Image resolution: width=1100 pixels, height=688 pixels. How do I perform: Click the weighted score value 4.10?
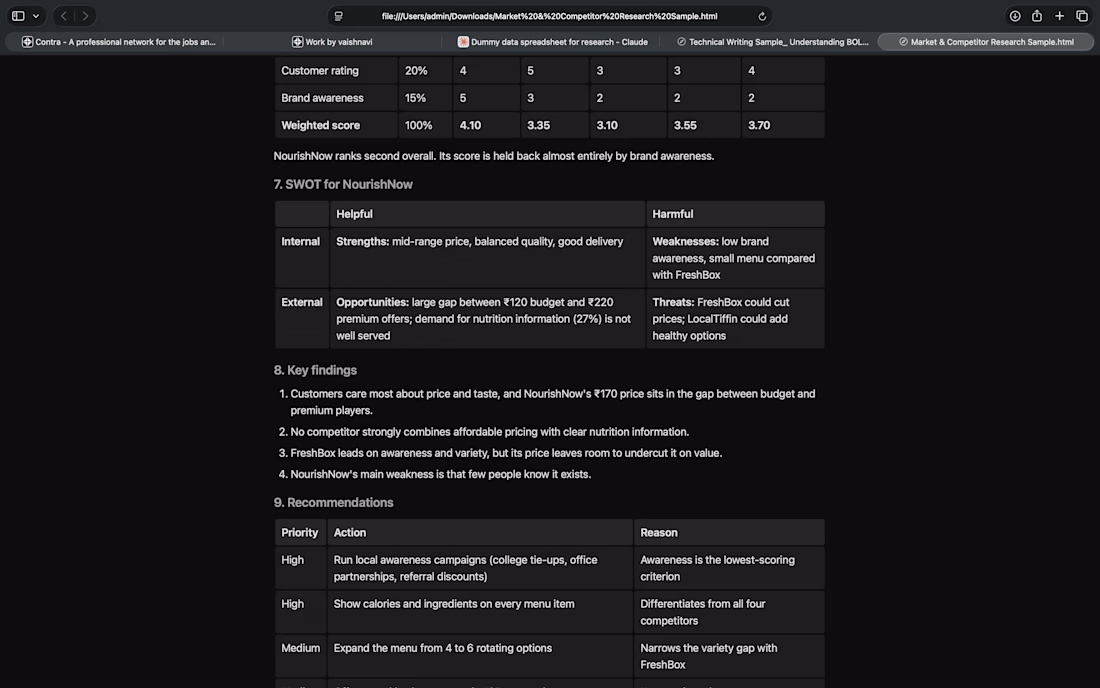[470, 126]
